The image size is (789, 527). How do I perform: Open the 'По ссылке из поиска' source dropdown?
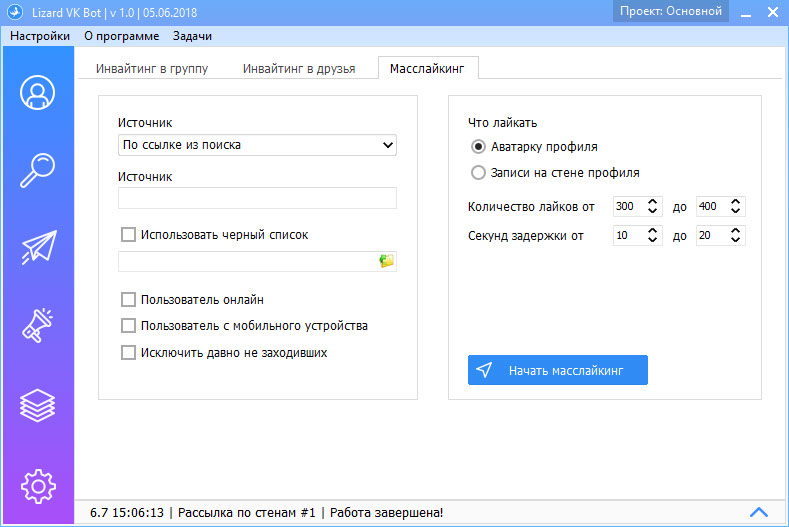[257, 145]
